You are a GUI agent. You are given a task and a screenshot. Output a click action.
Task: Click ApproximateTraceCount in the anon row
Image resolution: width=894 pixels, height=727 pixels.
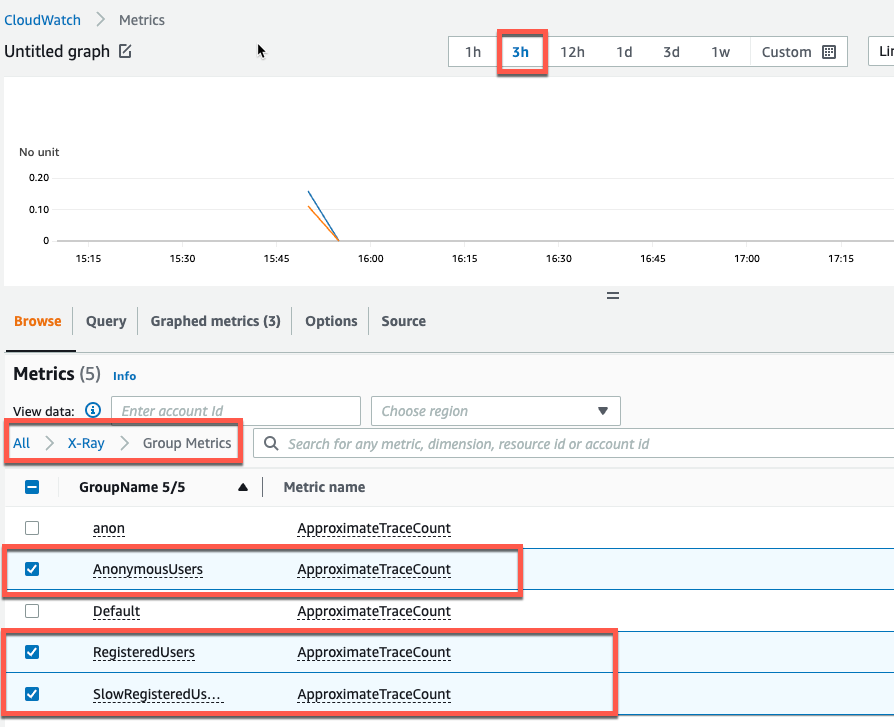374,529
